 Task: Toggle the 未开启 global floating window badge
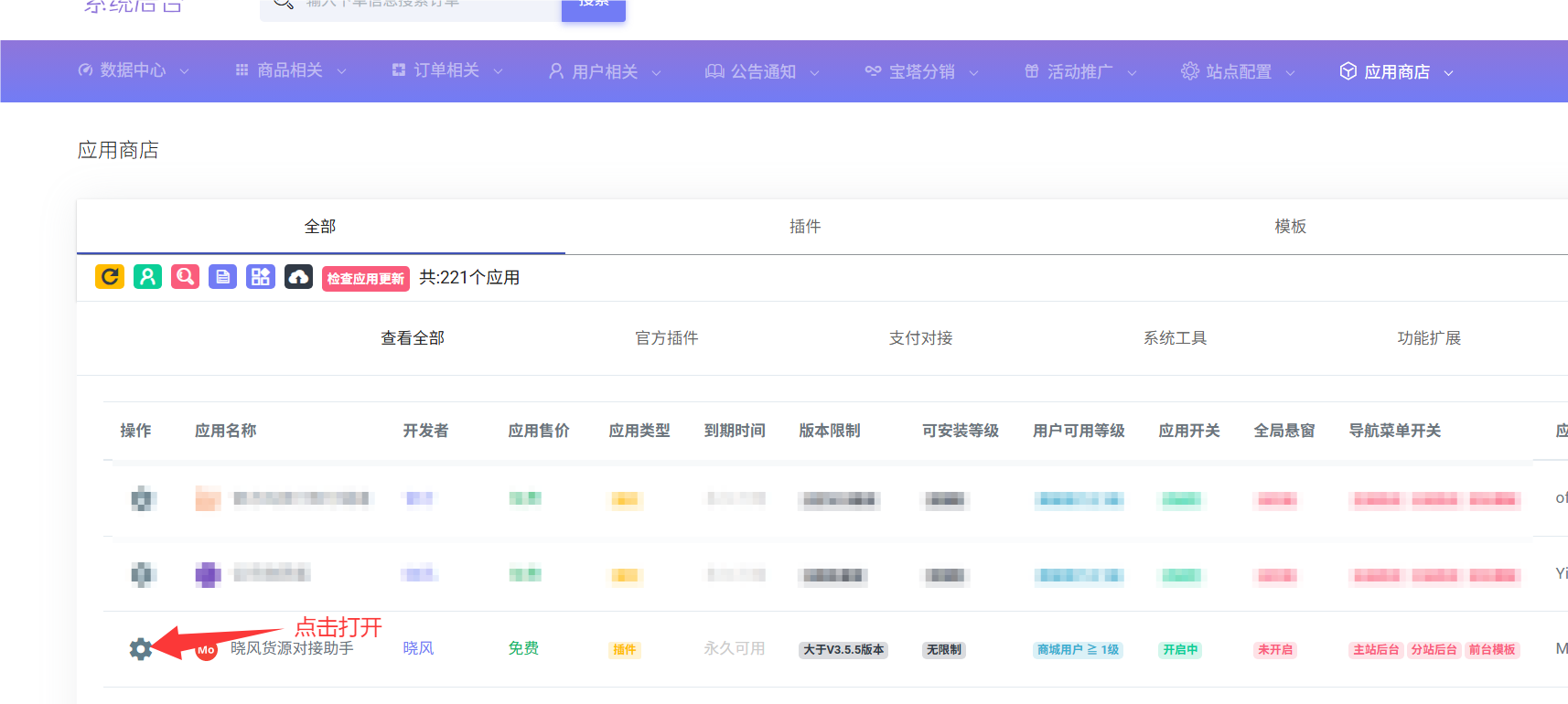[x=1274, y=650]
